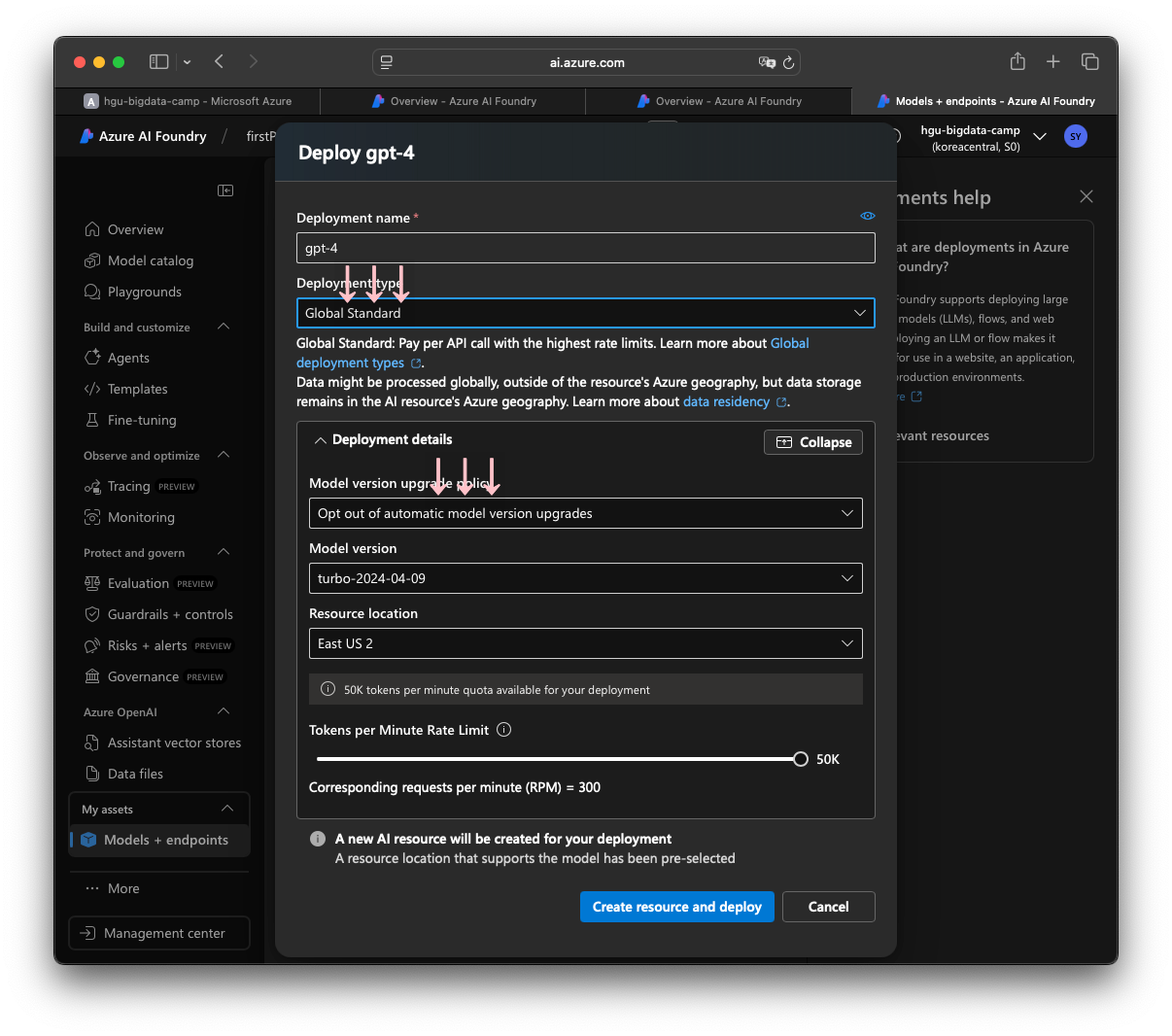Reload the page

(x=788, y=62)
